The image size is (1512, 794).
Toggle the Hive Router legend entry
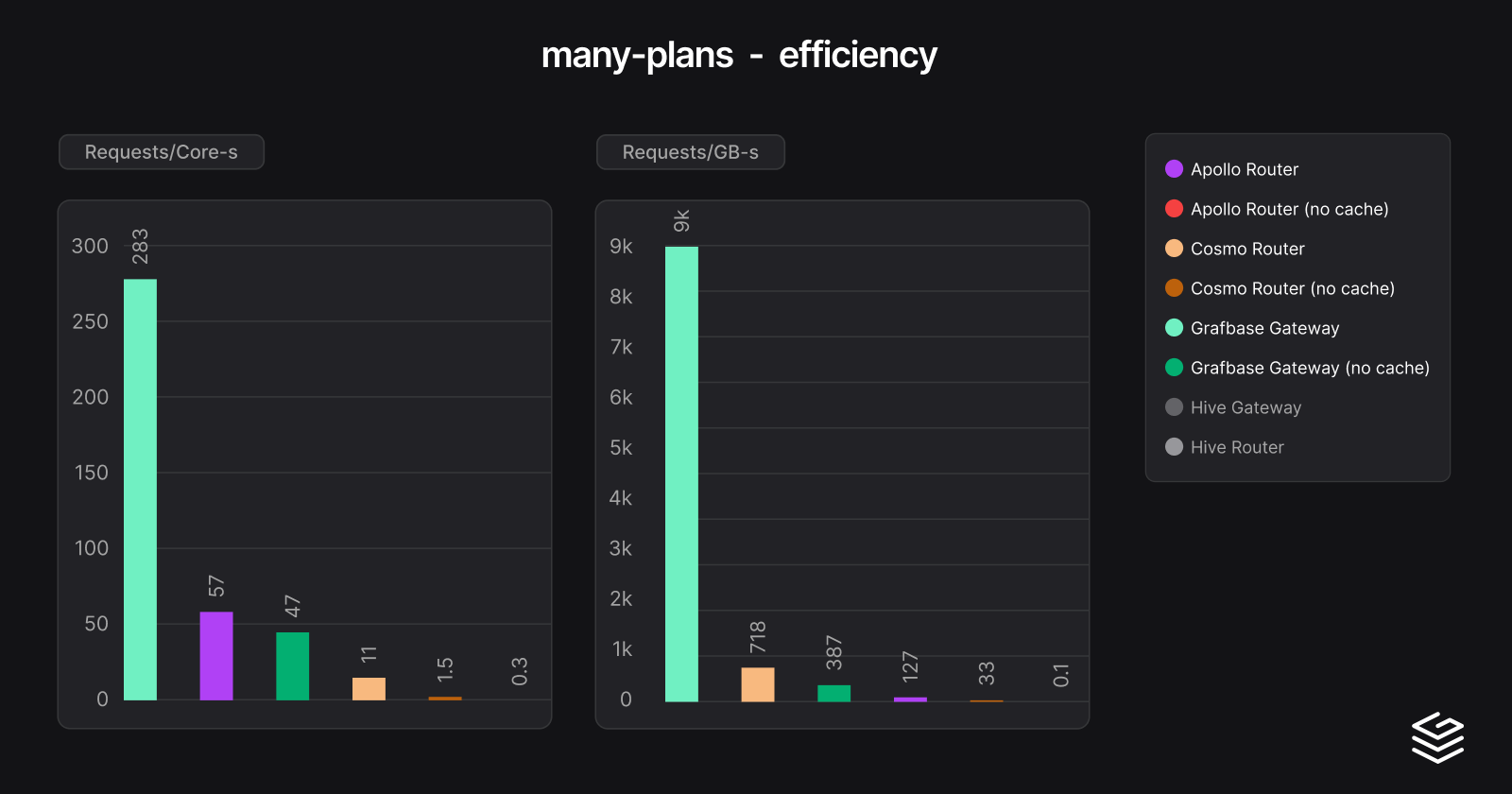coord(1237,447)
